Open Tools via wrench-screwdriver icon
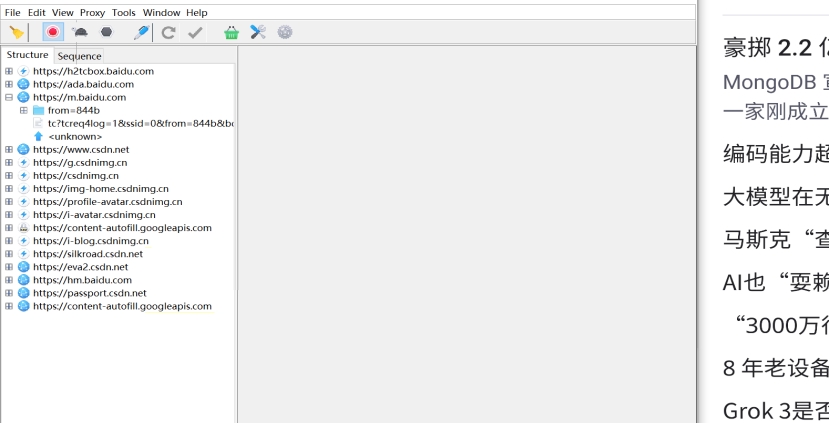The width and height of the screenshot is (829, 423). (258, 33)
